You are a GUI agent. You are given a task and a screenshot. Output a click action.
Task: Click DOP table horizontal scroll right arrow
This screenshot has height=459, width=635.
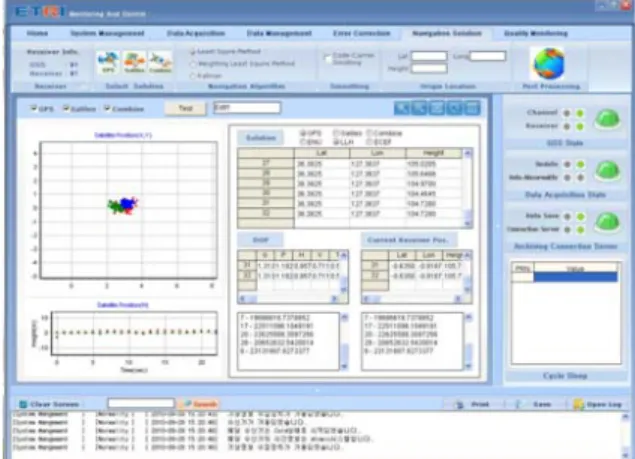[x=335, y=299]
